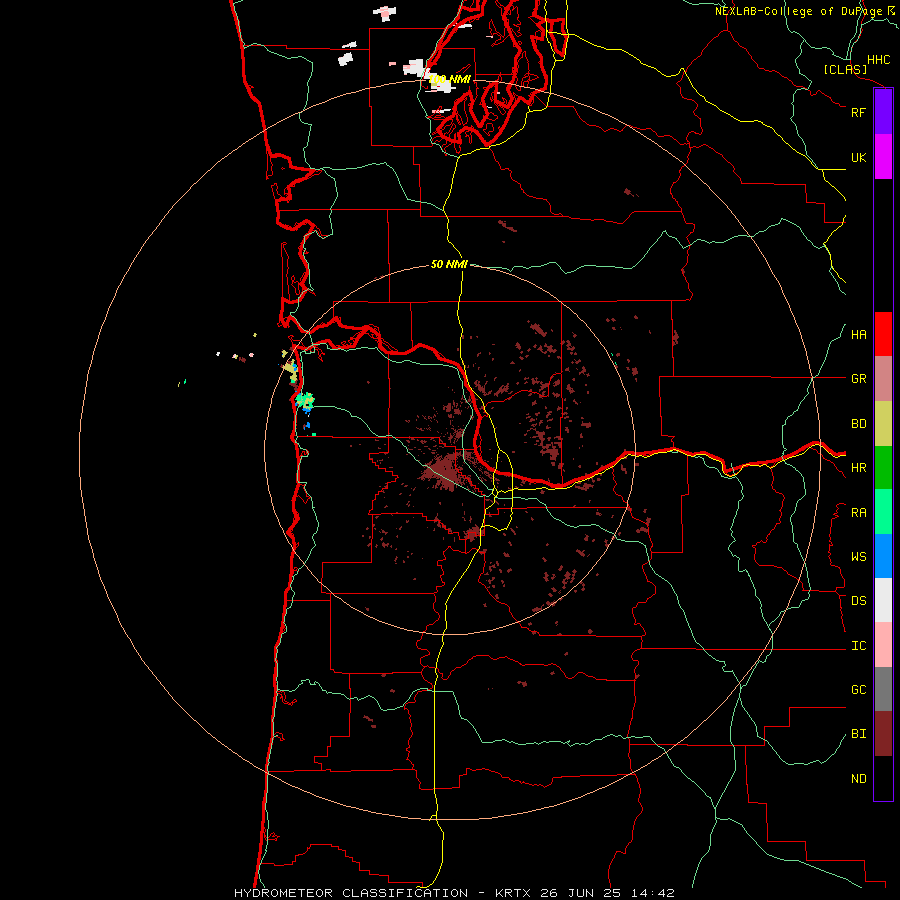Screen dimensions: 900x900
Task: Click the BI dark red legend swatch
Action: click(883, 734)
